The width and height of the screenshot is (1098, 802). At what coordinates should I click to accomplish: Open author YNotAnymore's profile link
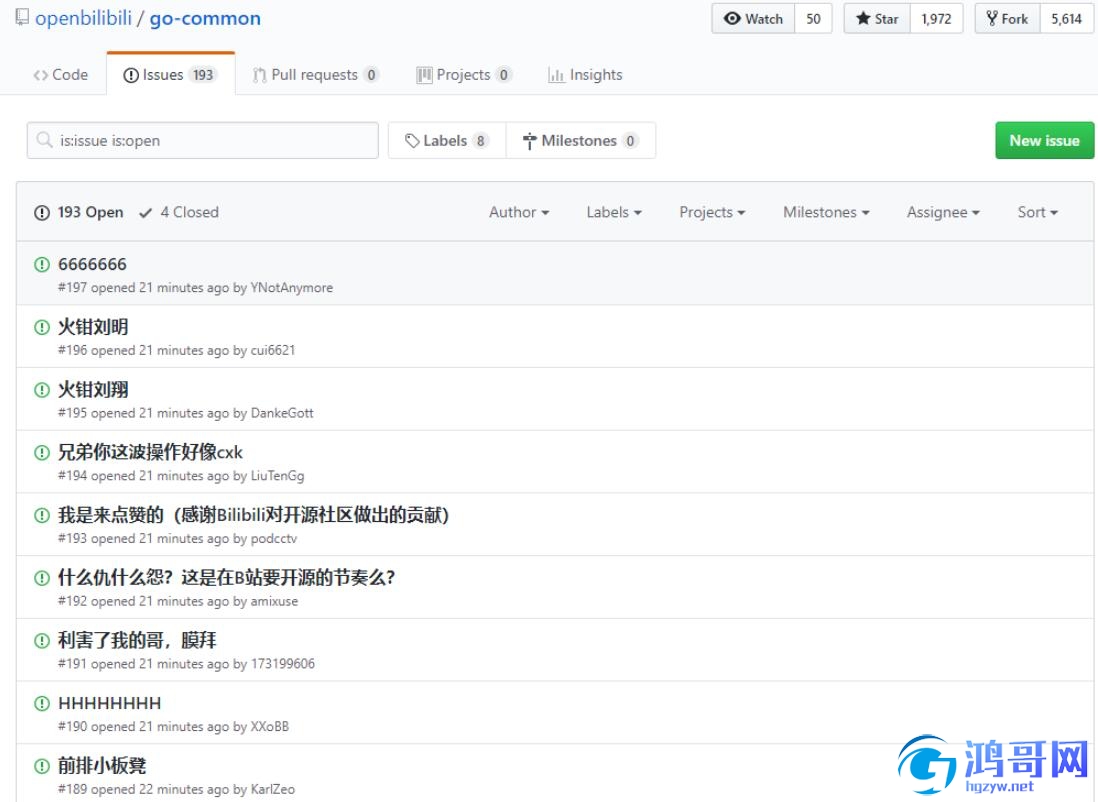pos(292,288)
